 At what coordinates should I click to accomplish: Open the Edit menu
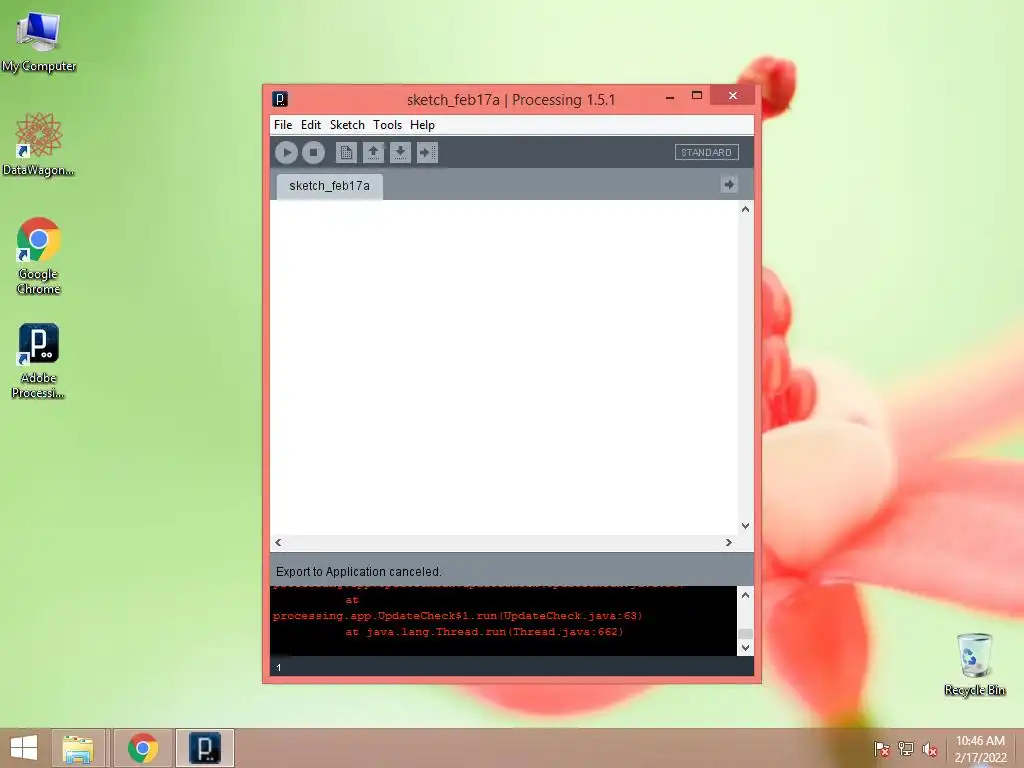tap(311, 125)
